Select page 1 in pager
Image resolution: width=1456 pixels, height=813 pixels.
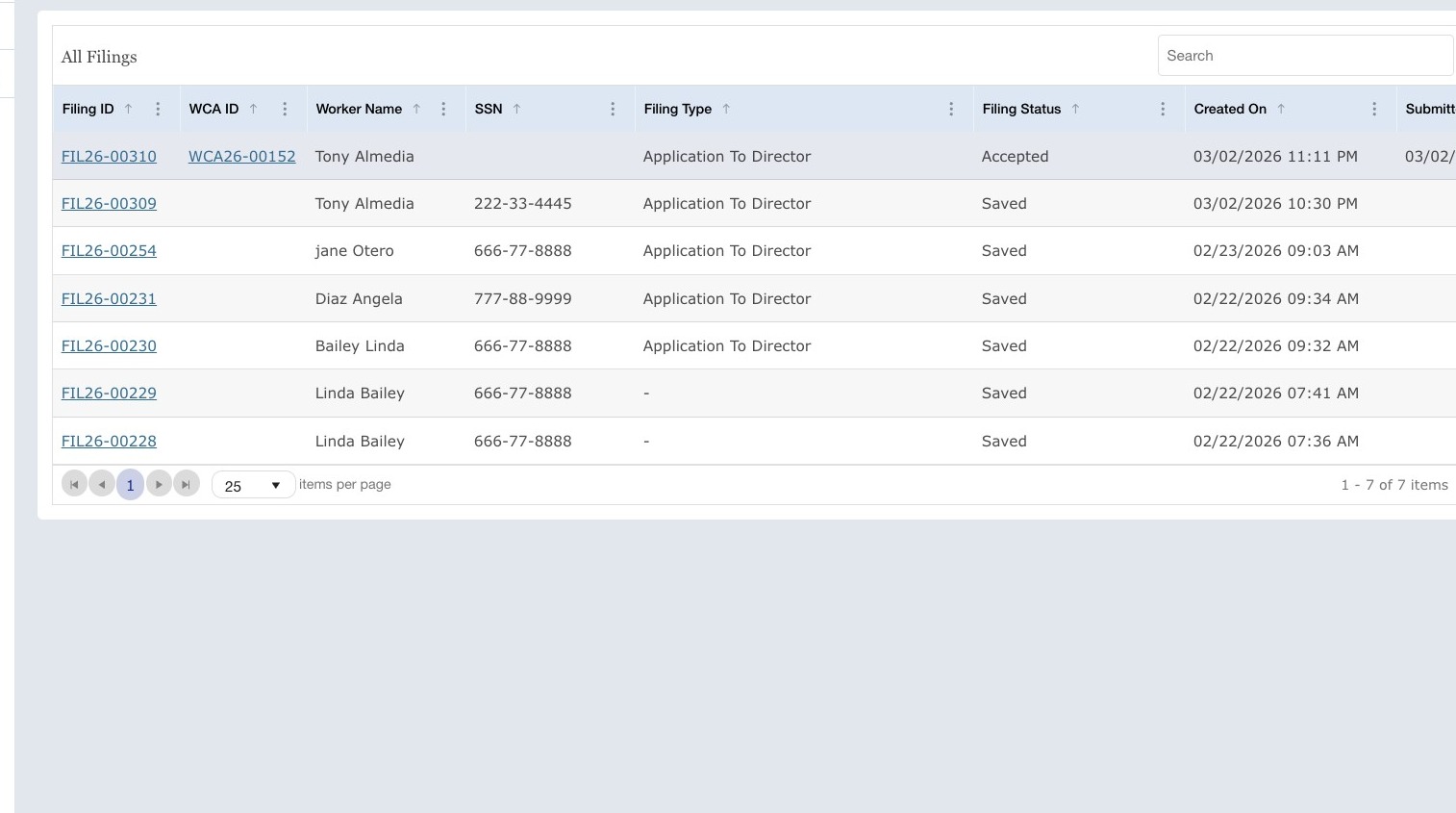tap(130, 485)
